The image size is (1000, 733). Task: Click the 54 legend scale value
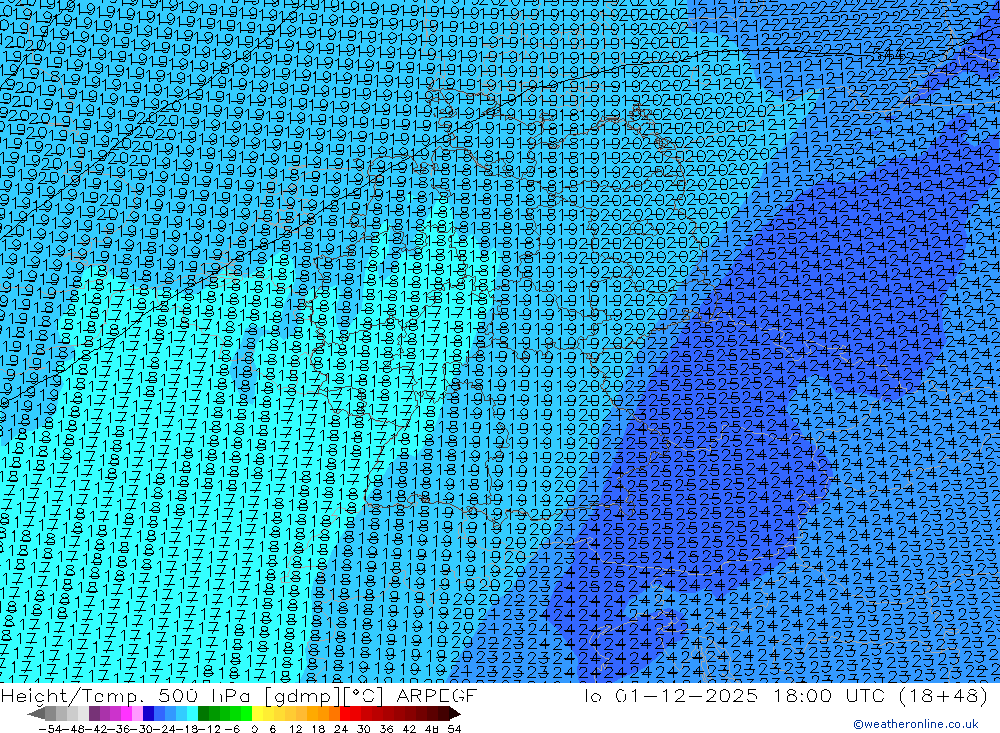[454, 729]
